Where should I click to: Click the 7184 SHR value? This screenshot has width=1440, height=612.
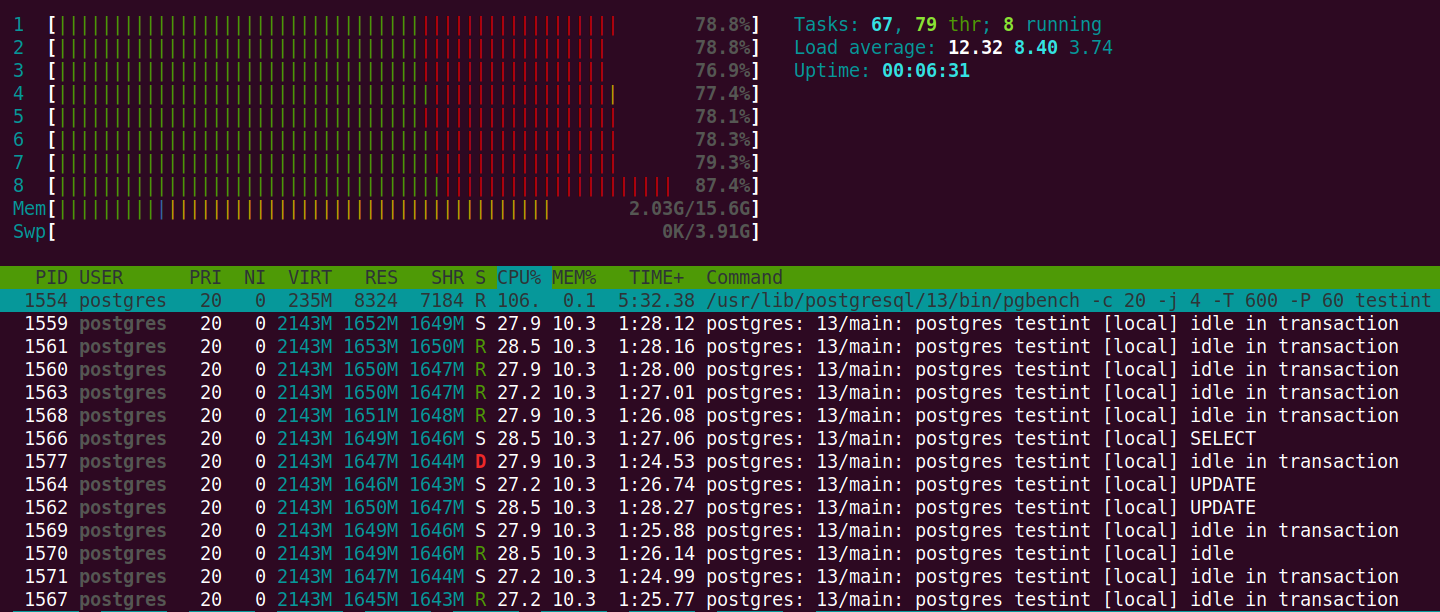pos(442,300)
